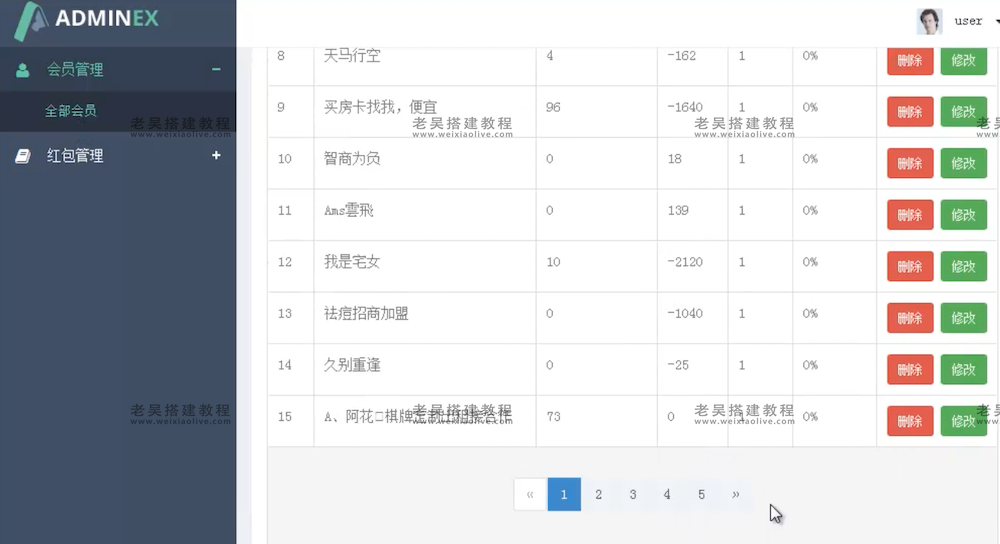The image size is (1000, 544).
Task: Click the ADMINEX brand text
Action: pyautogui.click(x=107, y=18)
